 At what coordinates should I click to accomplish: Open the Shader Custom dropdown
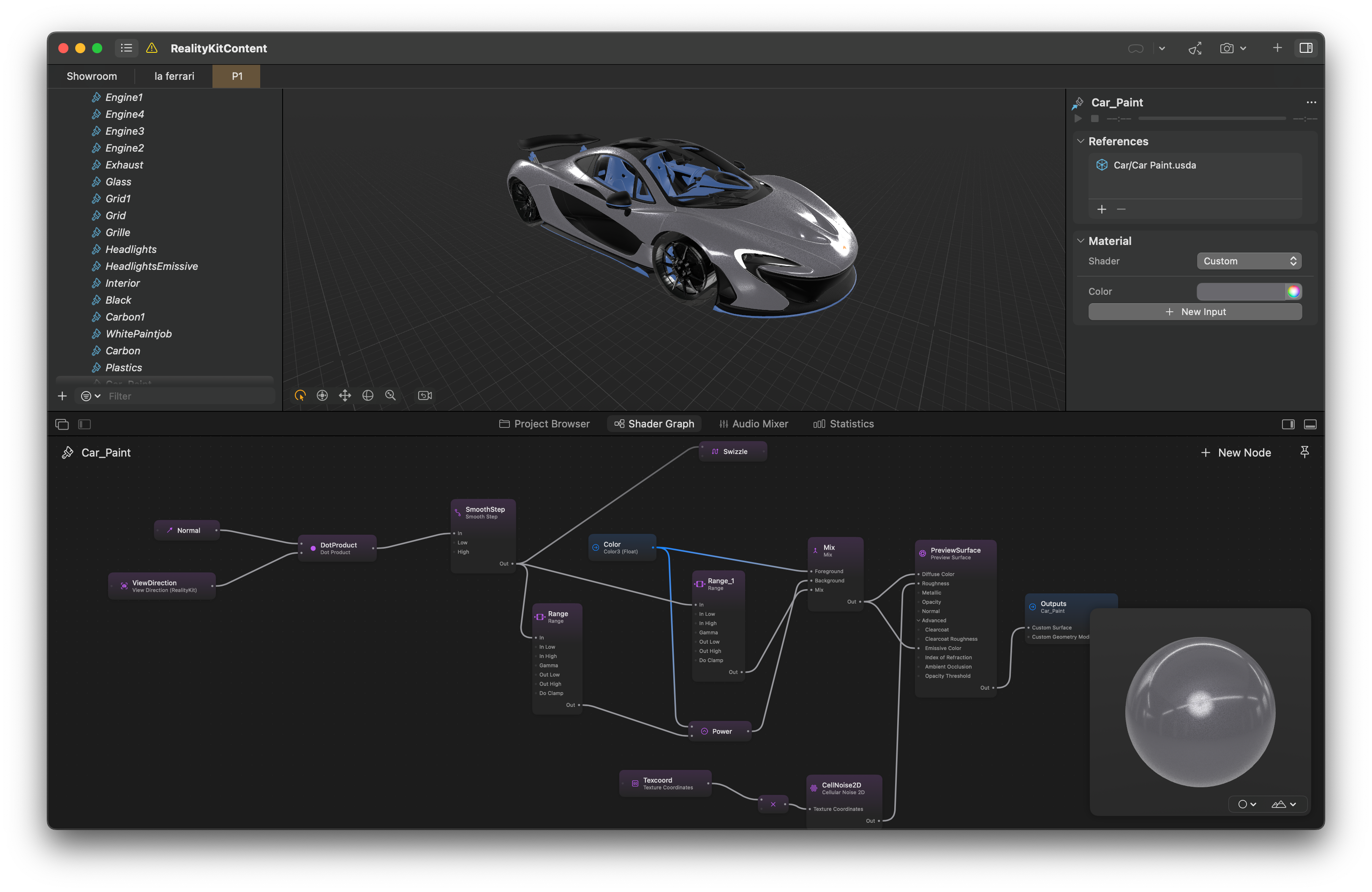pyautogui.click(x=1249, y=261)
